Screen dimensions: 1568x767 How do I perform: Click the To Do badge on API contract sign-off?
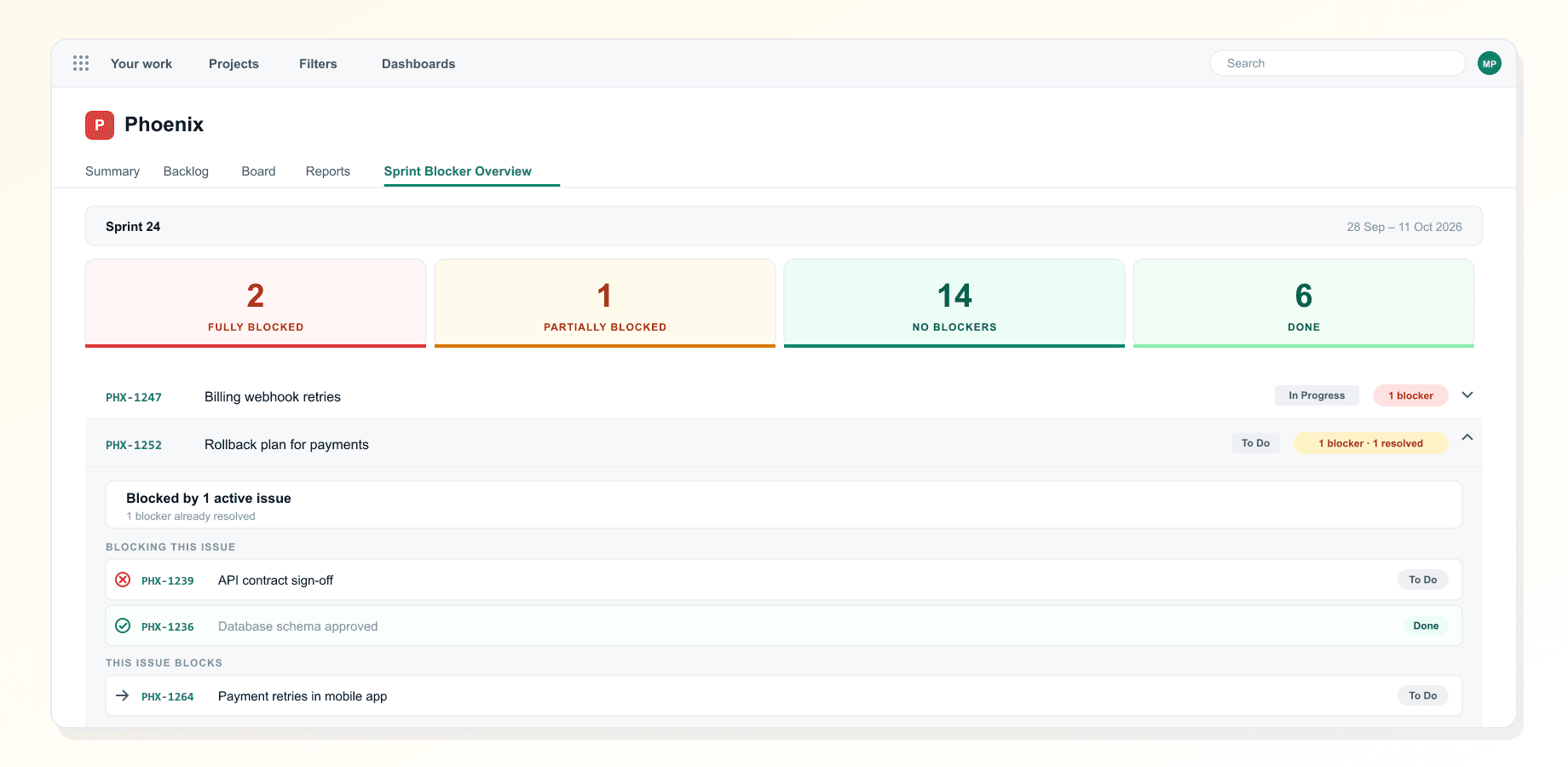[x=1422, y=580]
